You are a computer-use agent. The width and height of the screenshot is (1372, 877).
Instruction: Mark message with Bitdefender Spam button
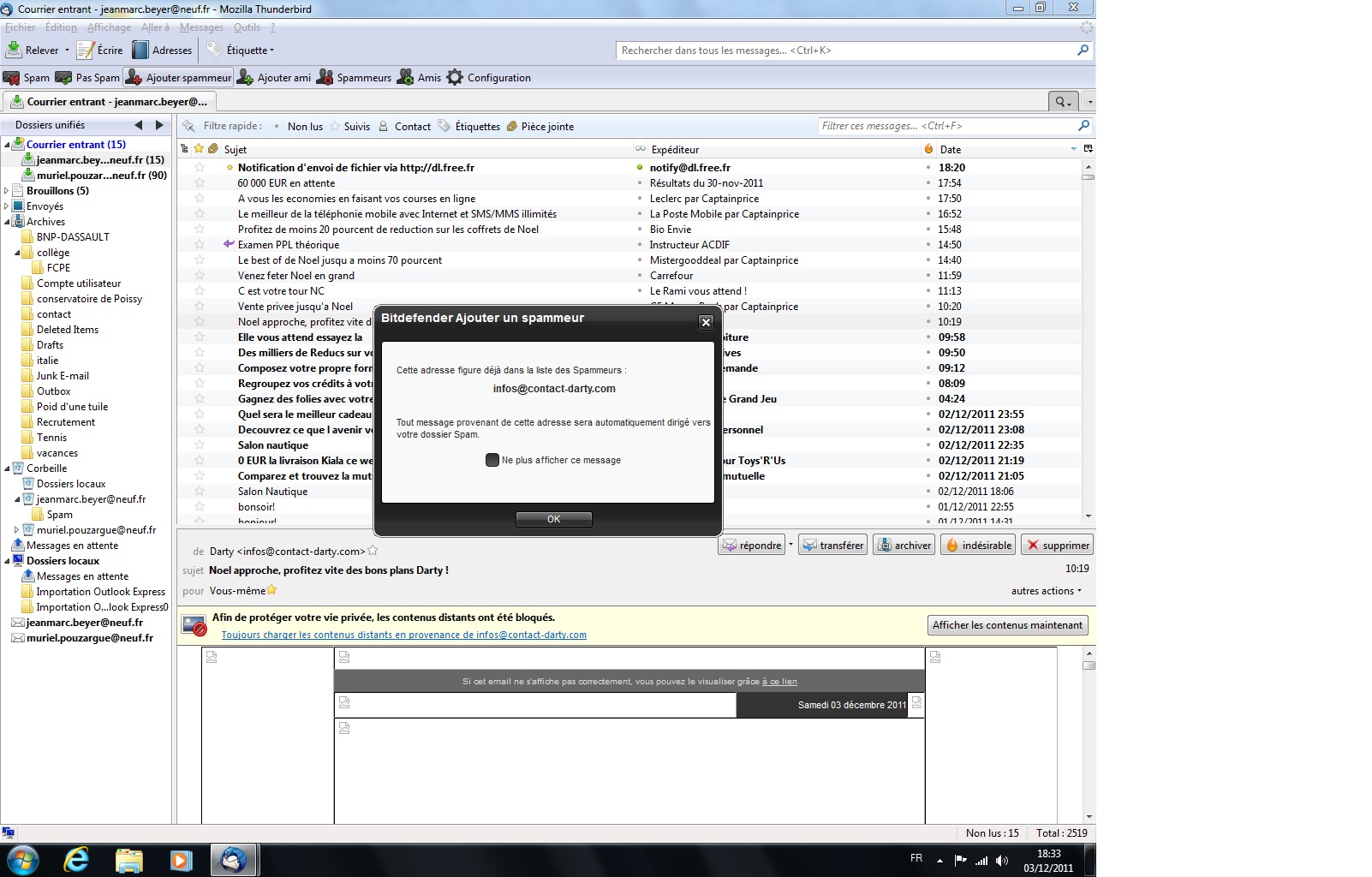pos(27,78)
